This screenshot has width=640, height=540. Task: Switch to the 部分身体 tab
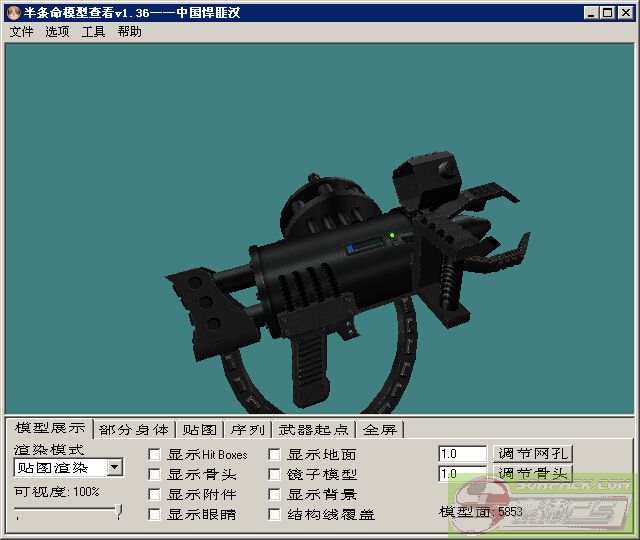[134, 430]
